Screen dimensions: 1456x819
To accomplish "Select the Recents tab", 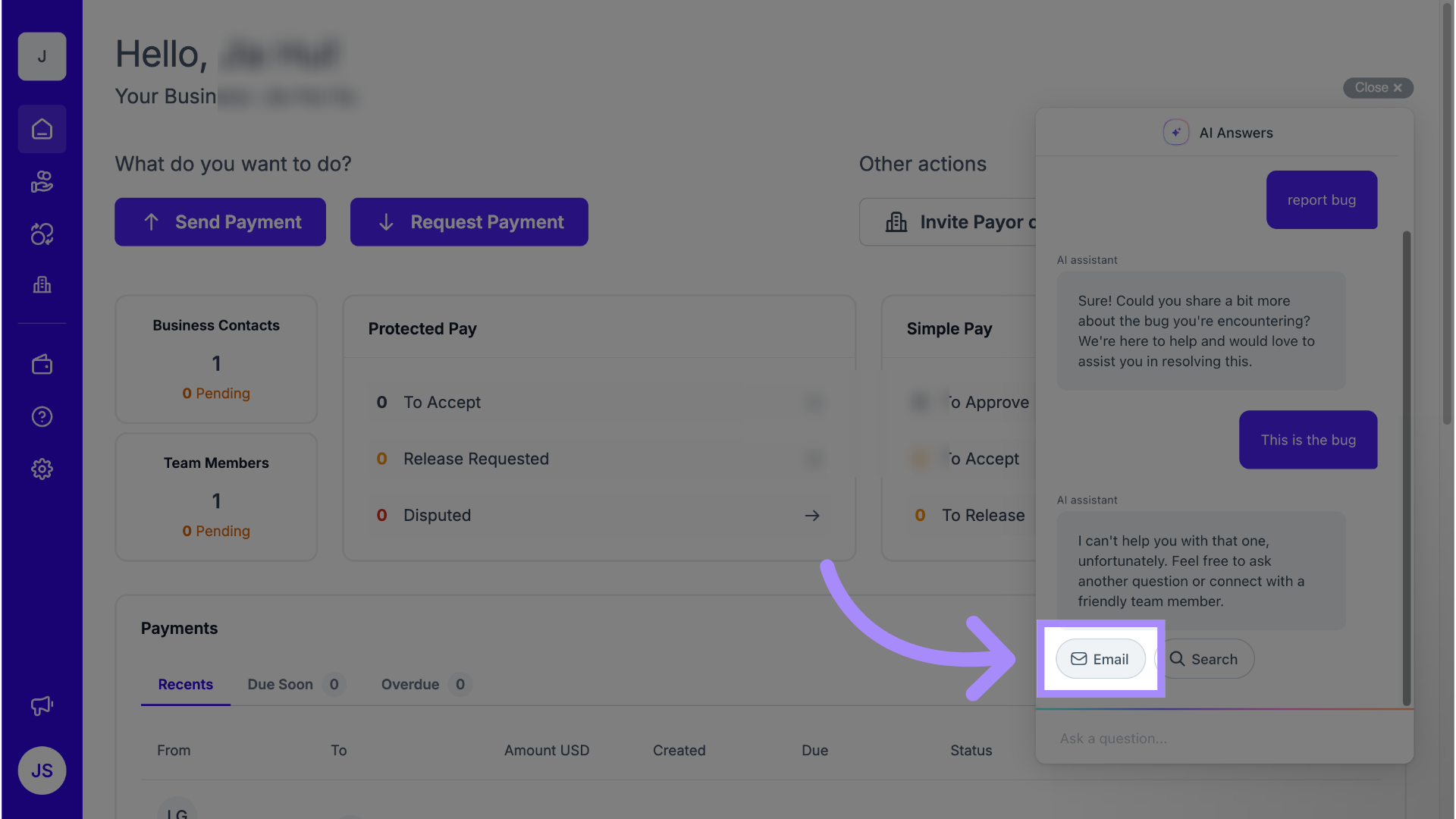I will (x=185, y=684).
